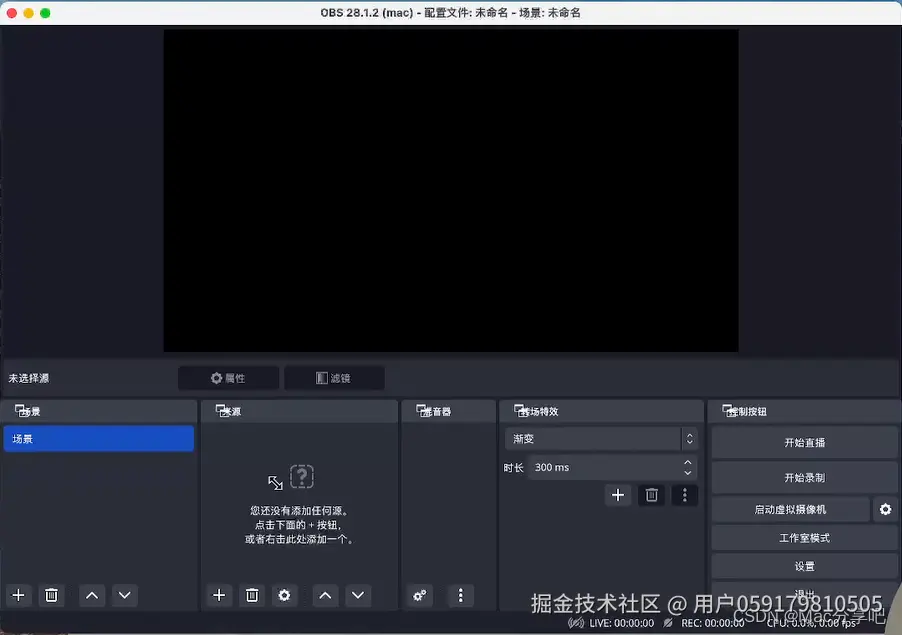Open source properties with the gear icon
The width and height of the screenshot is (902, 635).
285,595
